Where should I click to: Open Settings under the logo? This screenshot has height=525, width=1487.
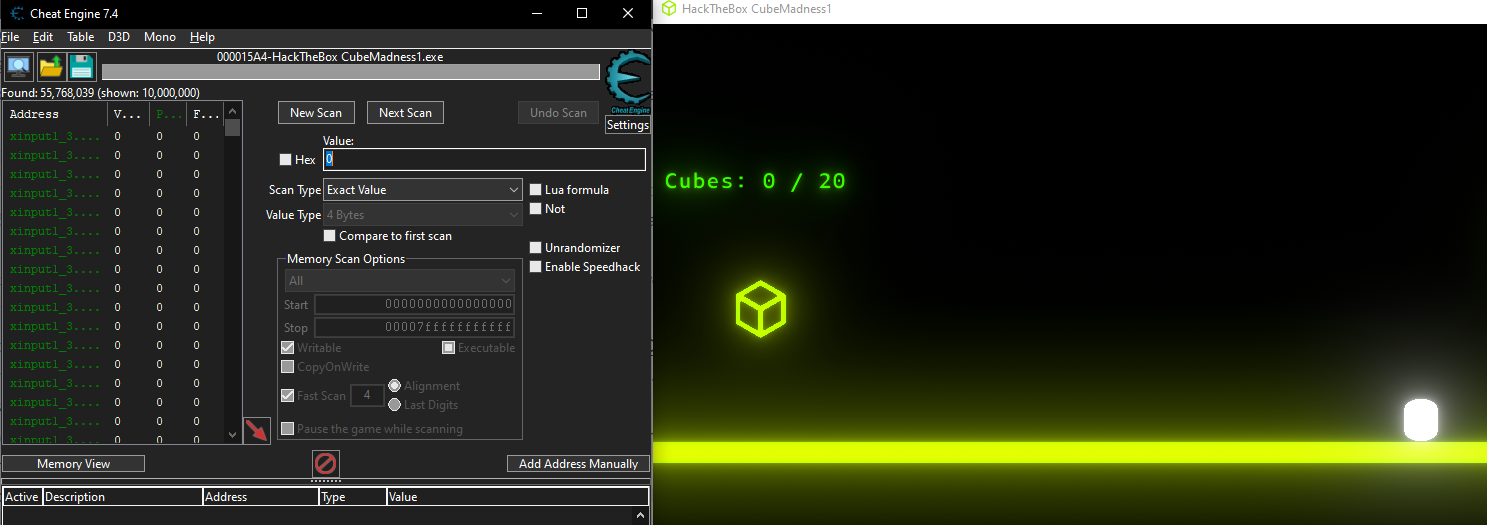[628, 125]
